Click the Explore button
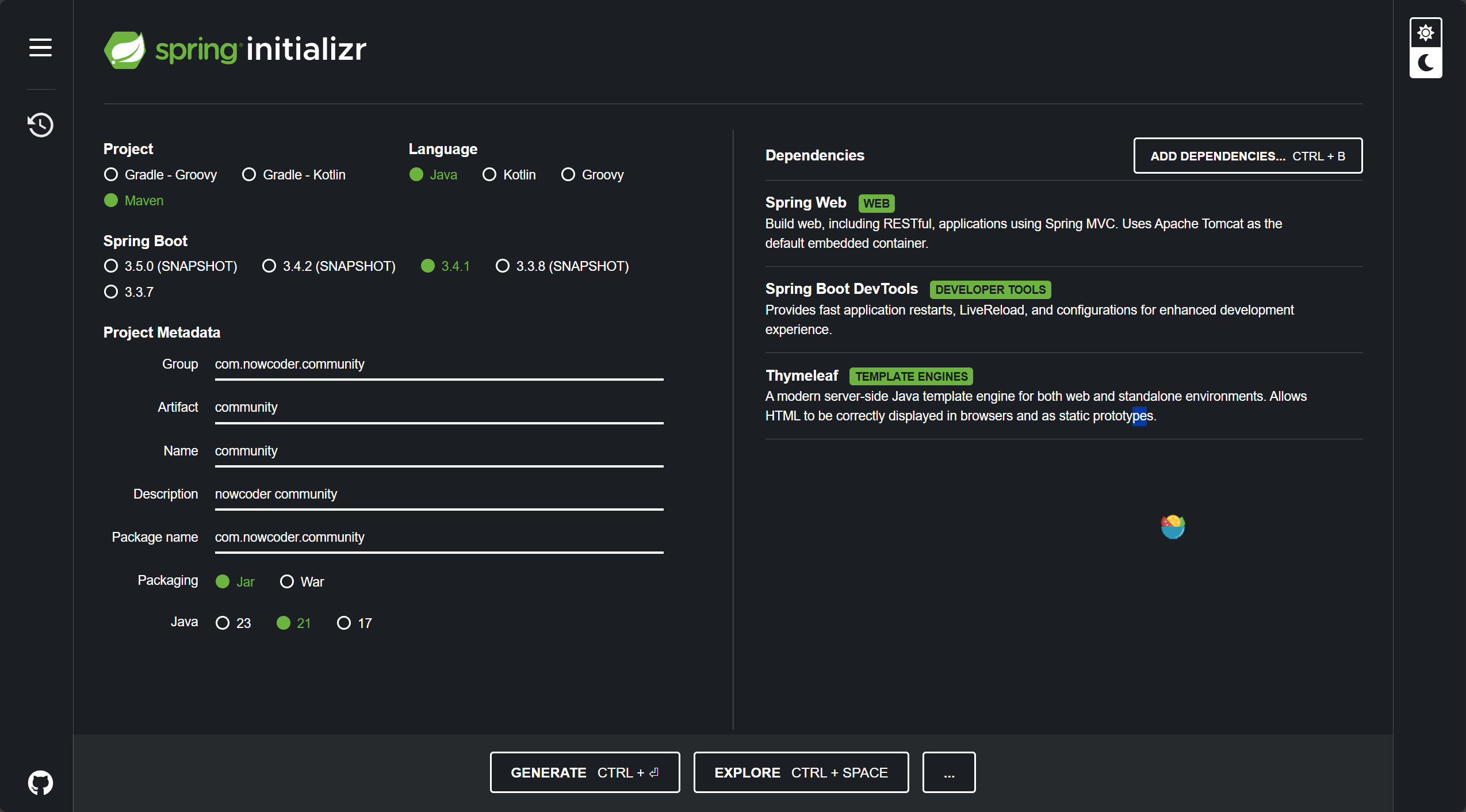Screen dimensions: 1466x812 (801, 772)
